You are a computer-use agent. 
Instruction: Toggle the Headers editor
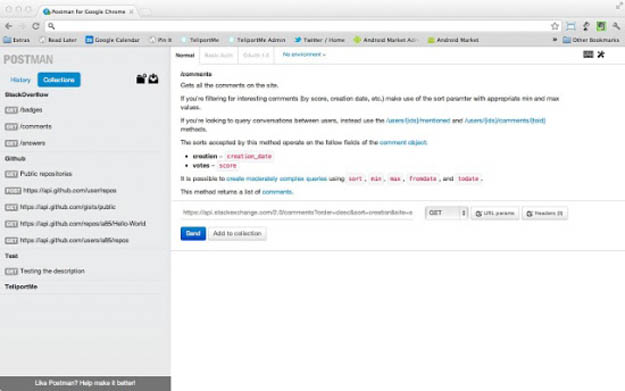(544, 213)
